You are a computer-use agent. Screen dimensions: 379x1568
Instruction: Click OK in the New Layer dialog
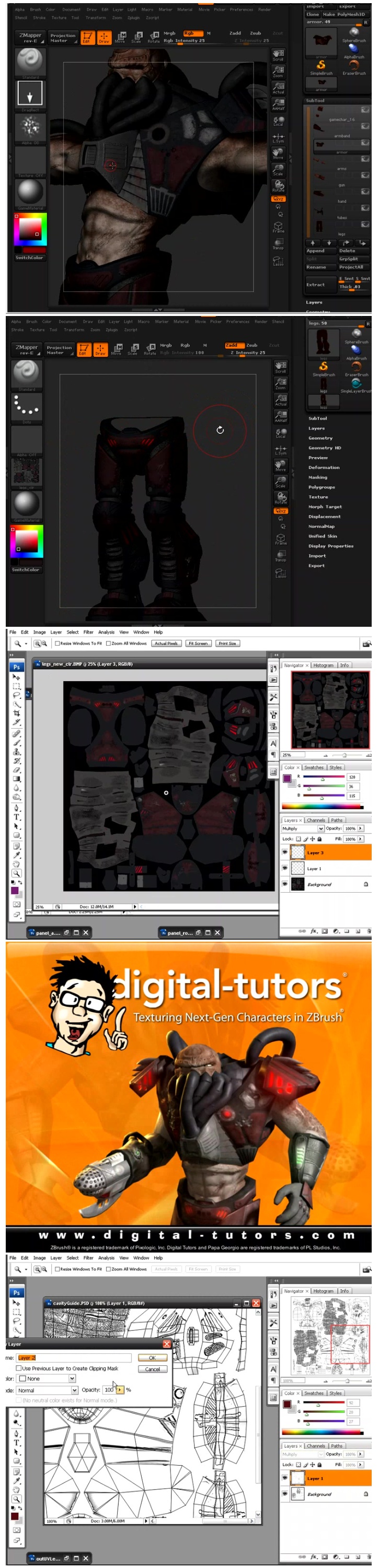pos(152,1358)
